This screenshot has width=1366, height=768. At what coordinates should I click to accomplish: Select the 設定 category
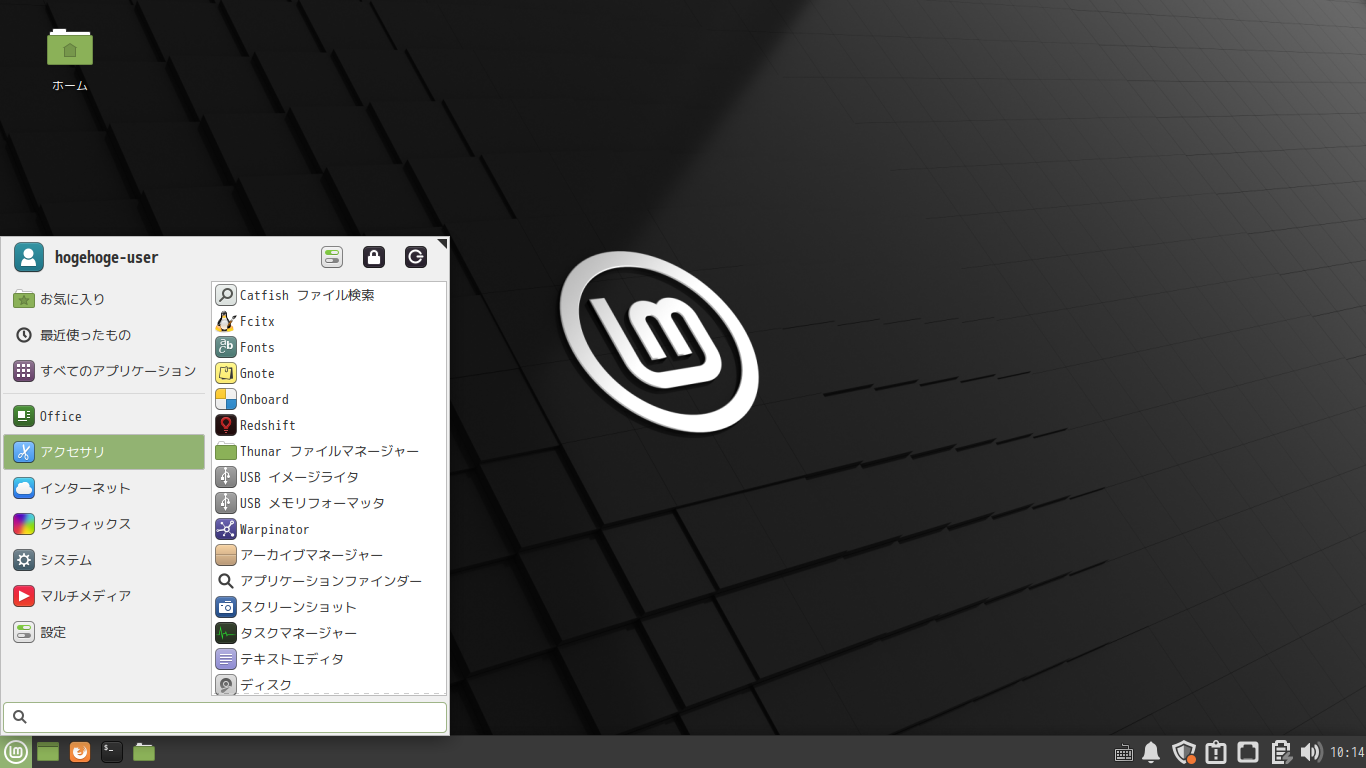(104, 632)
